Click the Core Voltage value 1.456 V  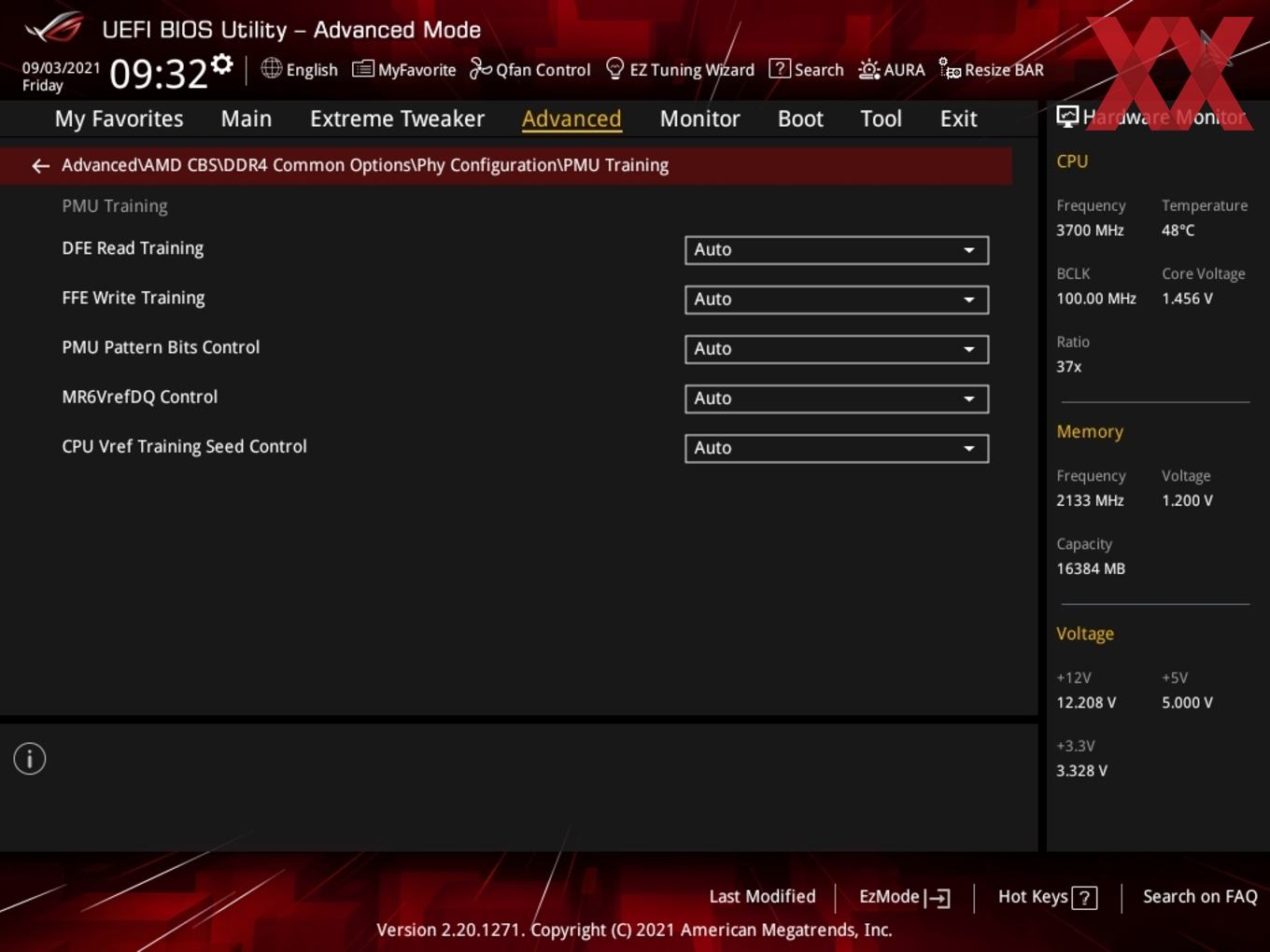pyautogui.click(x=1187, y=299)
